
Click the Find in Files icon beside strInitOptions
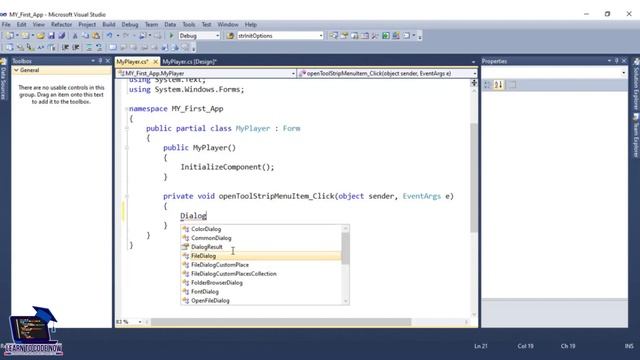point(230,36)
